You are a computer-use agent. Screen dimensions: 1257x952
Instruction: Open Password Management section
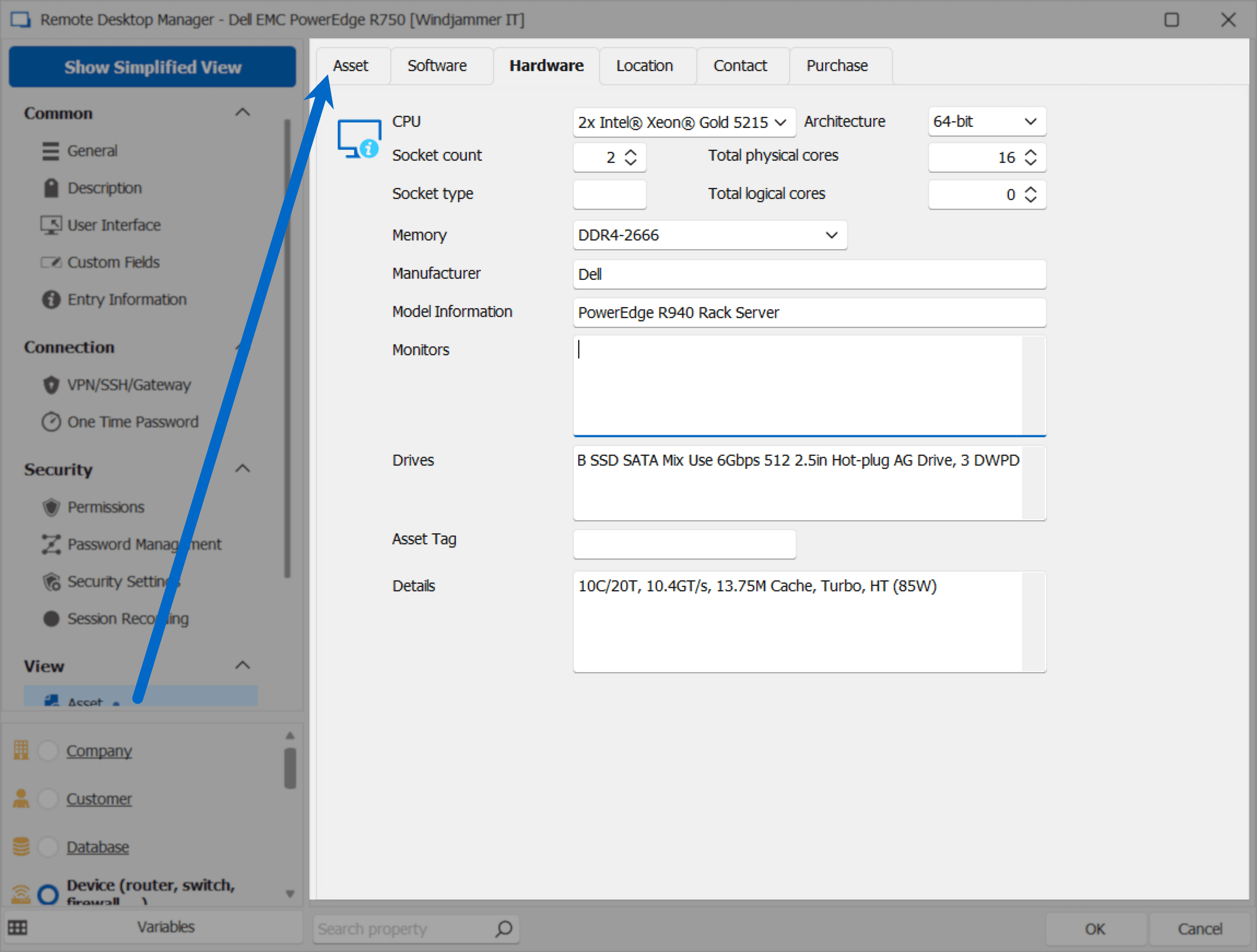click(x=144, y=544)
